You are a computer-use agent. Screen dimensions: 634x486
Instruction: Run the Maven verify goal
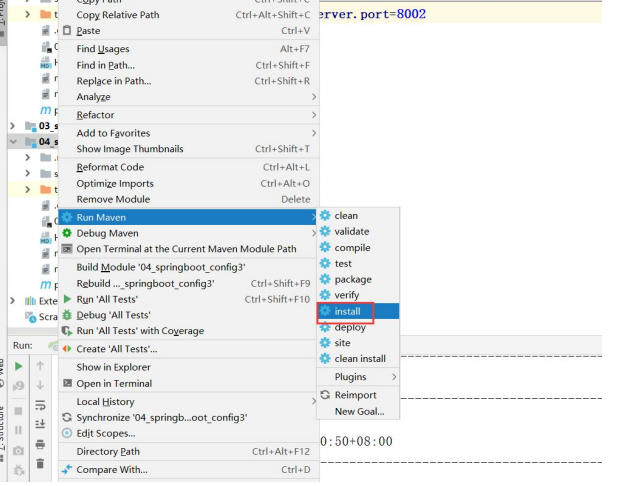point(358,295)
